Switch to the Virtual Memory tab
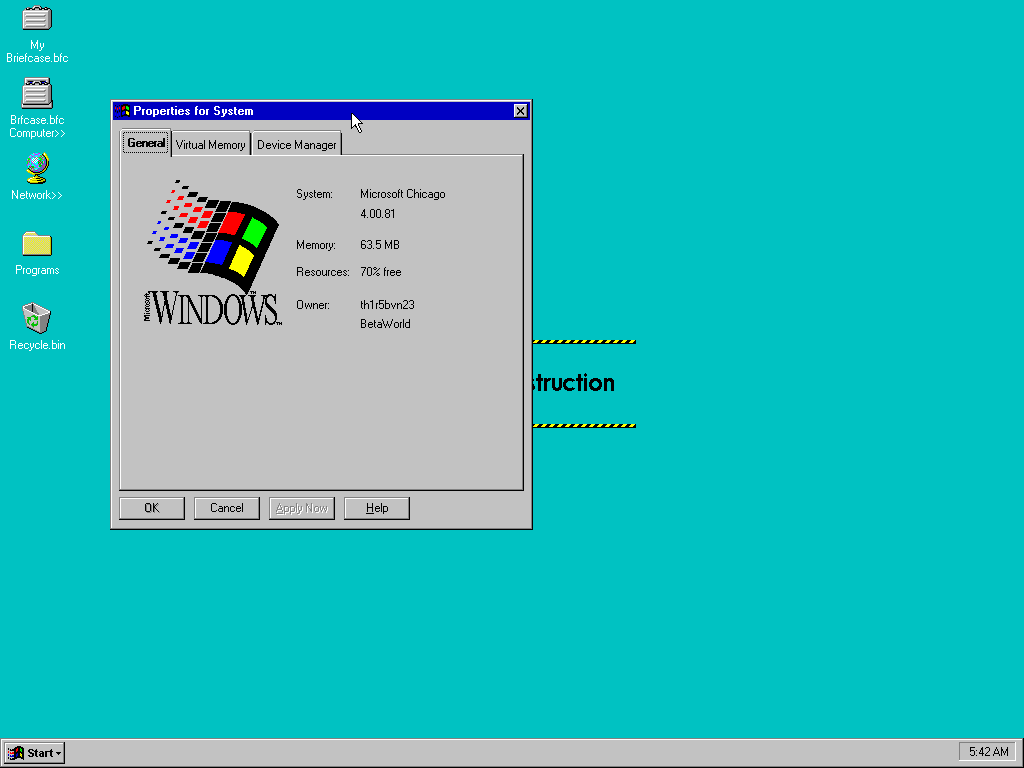Screen dimensions: 1024x768 (x=210, y=144)
